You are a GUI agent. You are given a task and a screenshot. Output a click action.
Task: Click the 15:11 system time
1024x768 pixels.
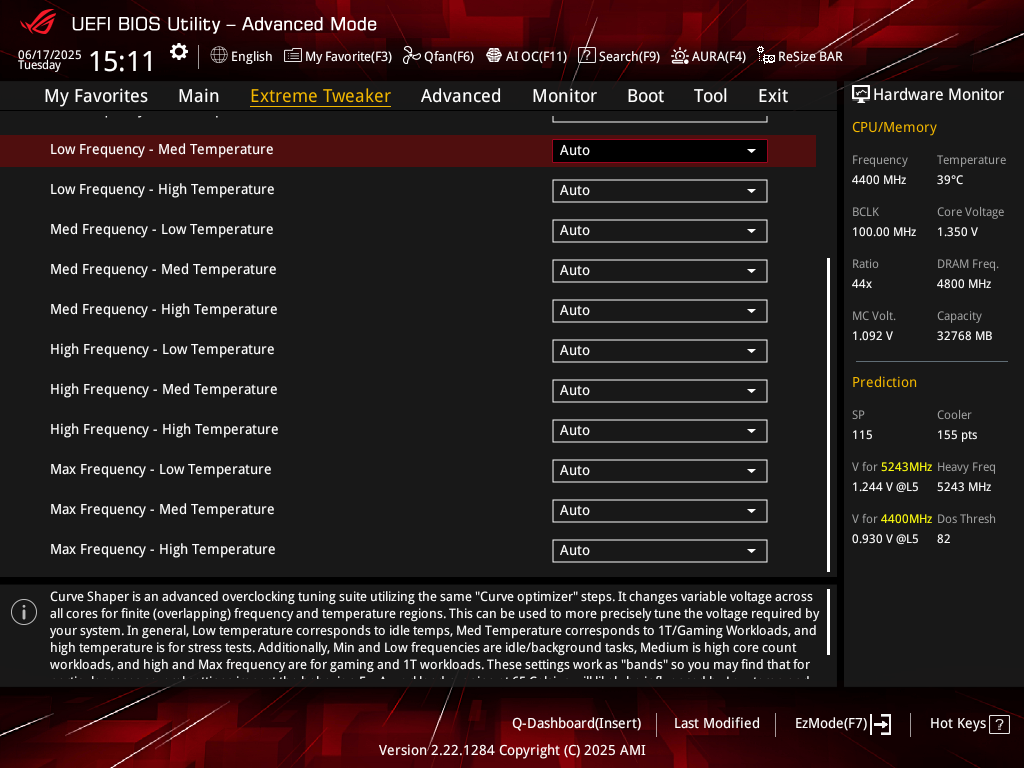click(121, 61)
